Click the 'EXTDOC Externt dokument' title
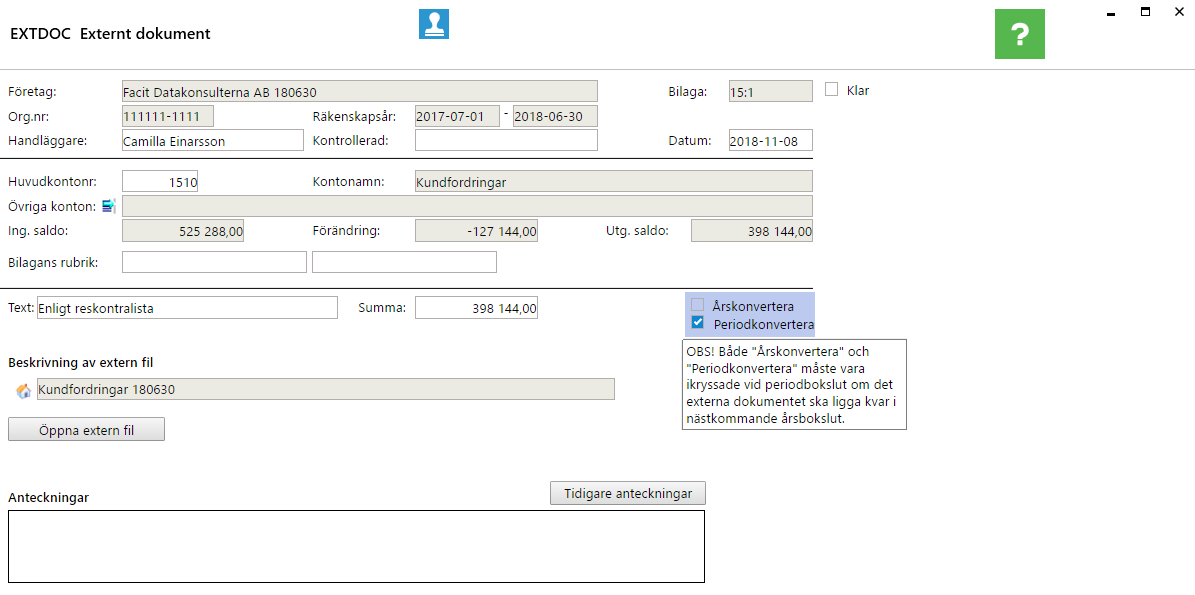This screenshot has height=595, width=1195. coord(111,34)
